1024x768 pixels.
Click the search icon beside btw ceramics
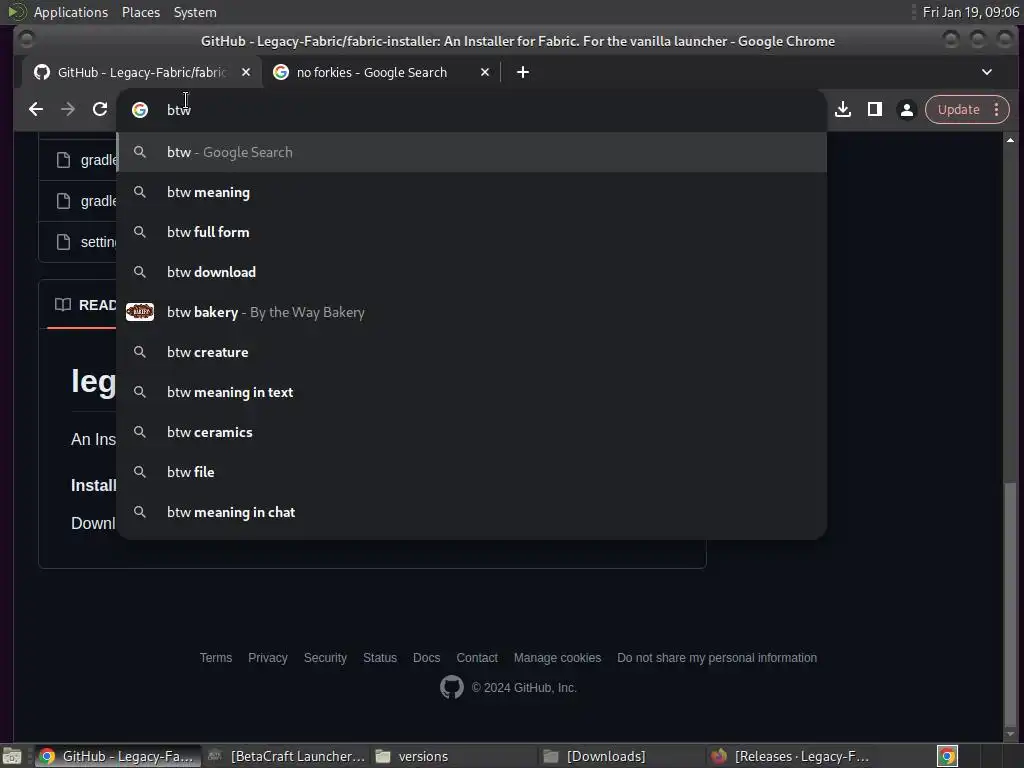(x=140, y=432)
